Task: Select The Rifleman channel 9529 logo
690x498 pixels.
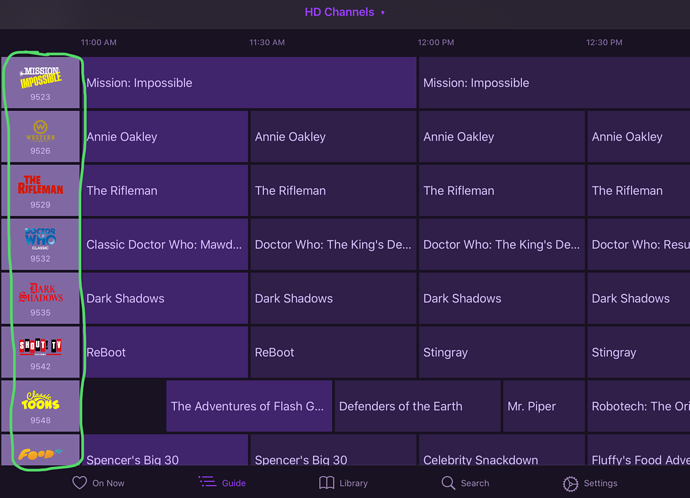Action: [40, 190]
